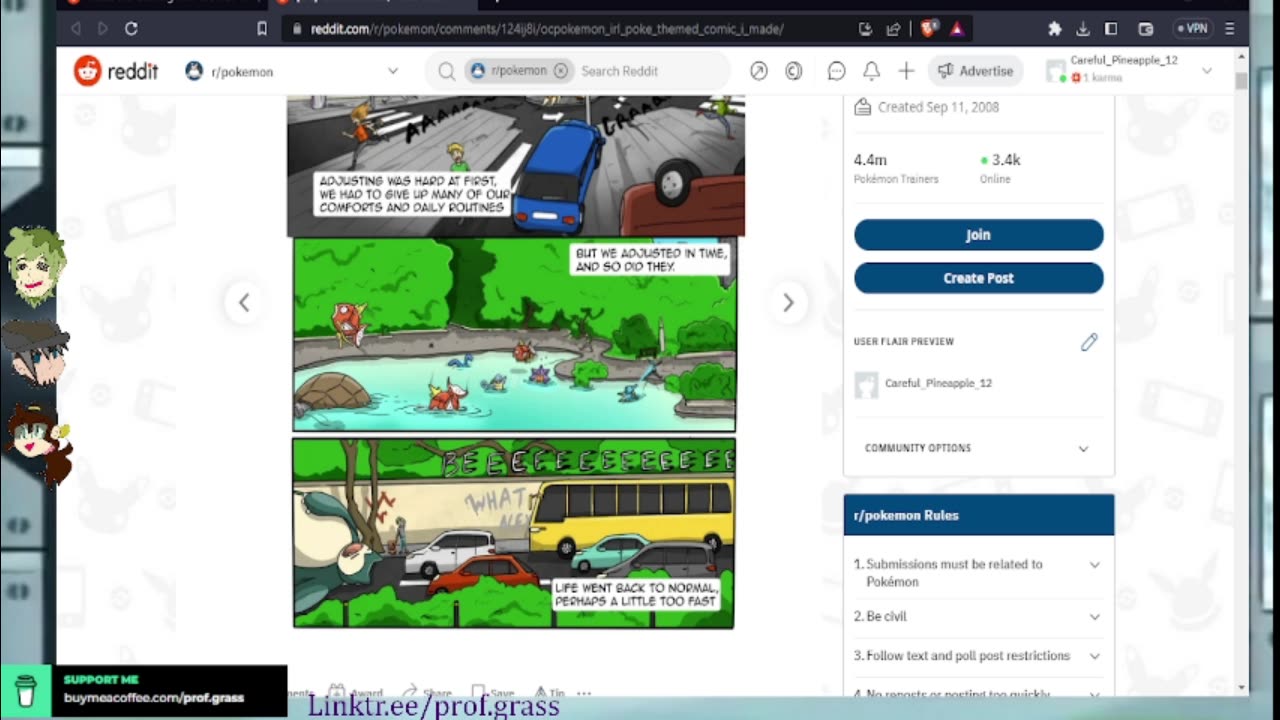Image resolution: width=1280 pixels, height=720 pixels.
Task: Click the Save post button
Action: pos(493,692)
